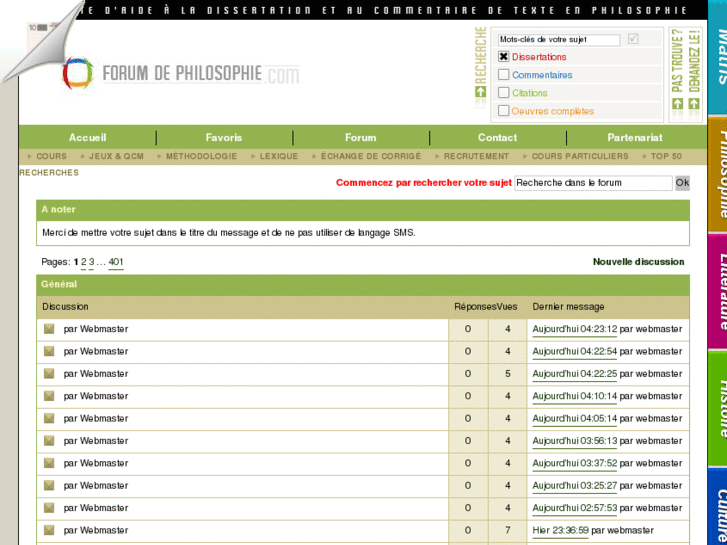The height and width of the screenshot is (545, 727).
Task: Open the MÉTHODOLOGIE submenu link
Action: point(201,156)
